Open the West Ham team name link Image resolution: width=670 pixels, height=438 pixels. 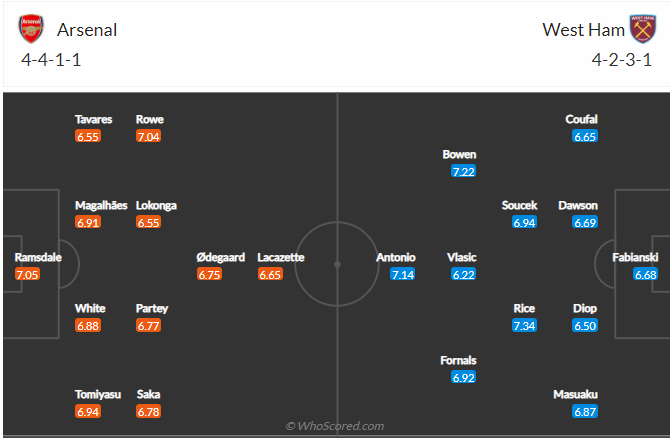tap(583, 29)
